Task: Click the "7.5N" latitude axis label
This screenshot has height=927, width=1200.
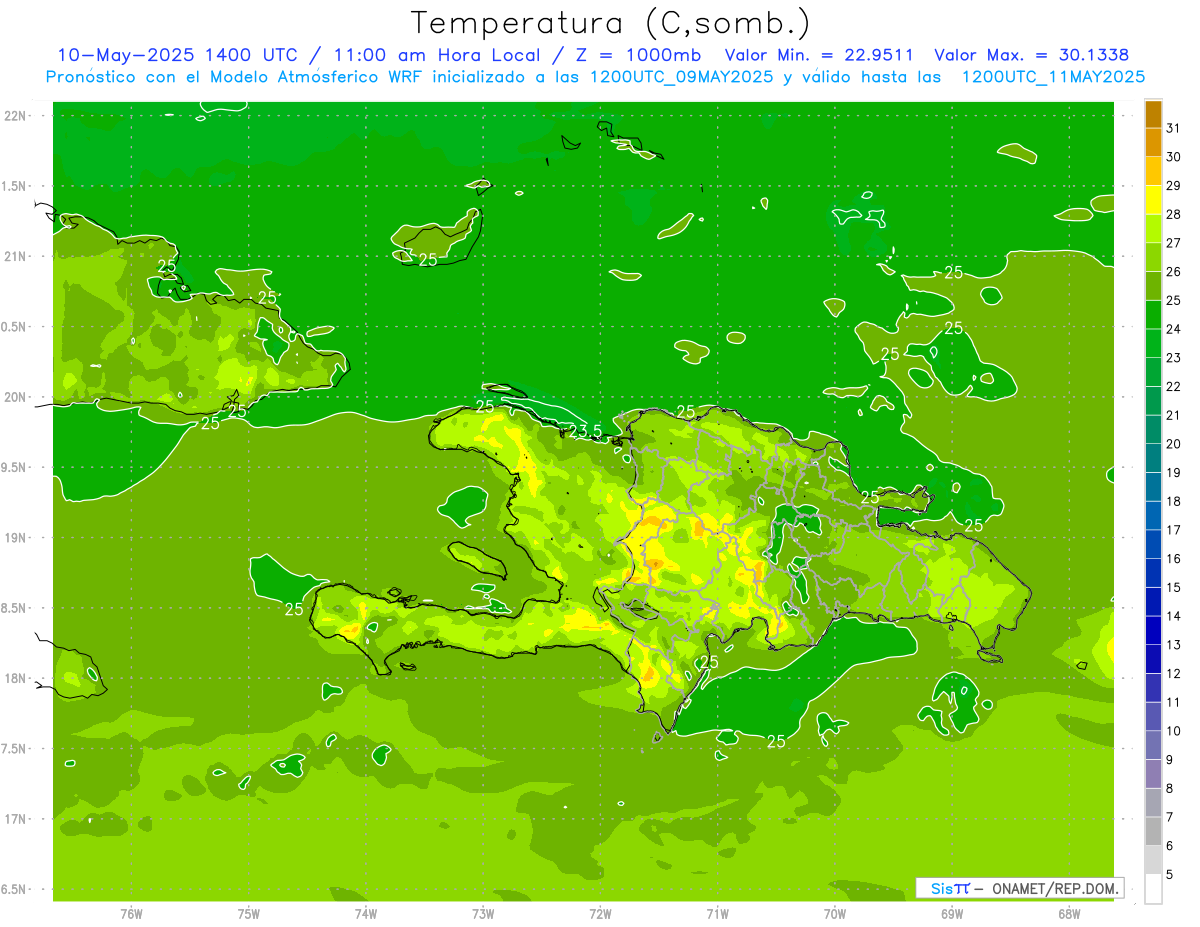Action: click(x=16, y=749)
